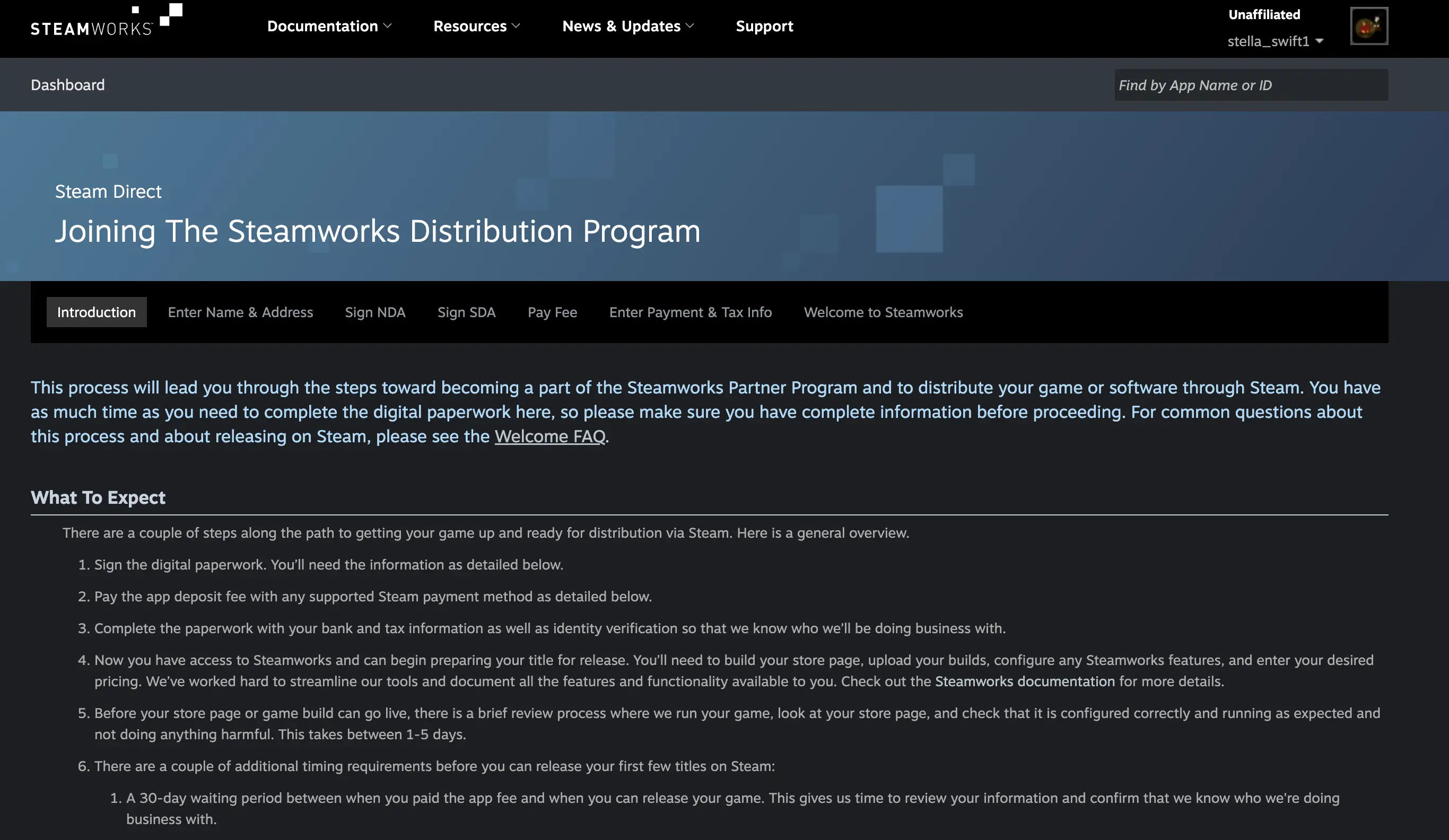Click step 'Sign the digital paperwork'
The image size is (1449, 840).
(x=329, y=565)
